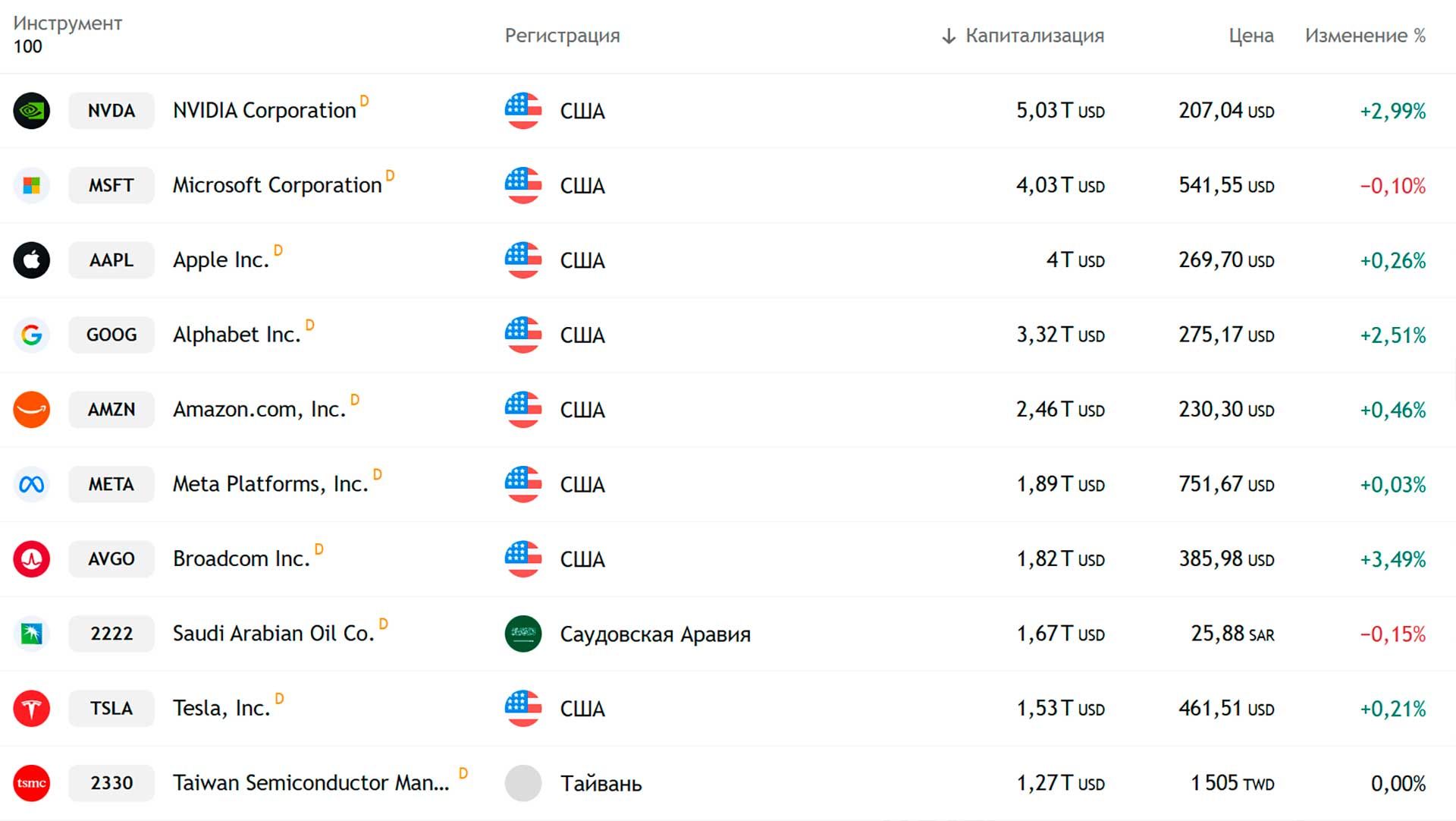Click the Saudi Arabia flag icon
The width and height of the screenshot is (1456, 821).
523,634
